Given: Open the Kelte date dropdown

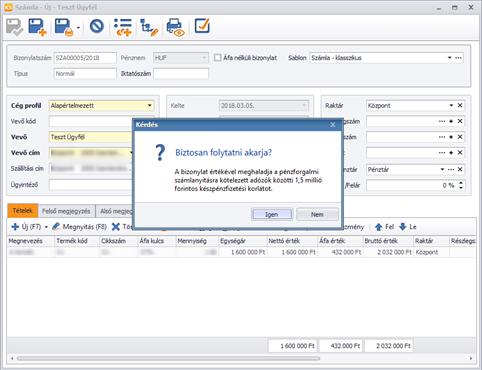Looking at the screenshot, I should 304,106.
